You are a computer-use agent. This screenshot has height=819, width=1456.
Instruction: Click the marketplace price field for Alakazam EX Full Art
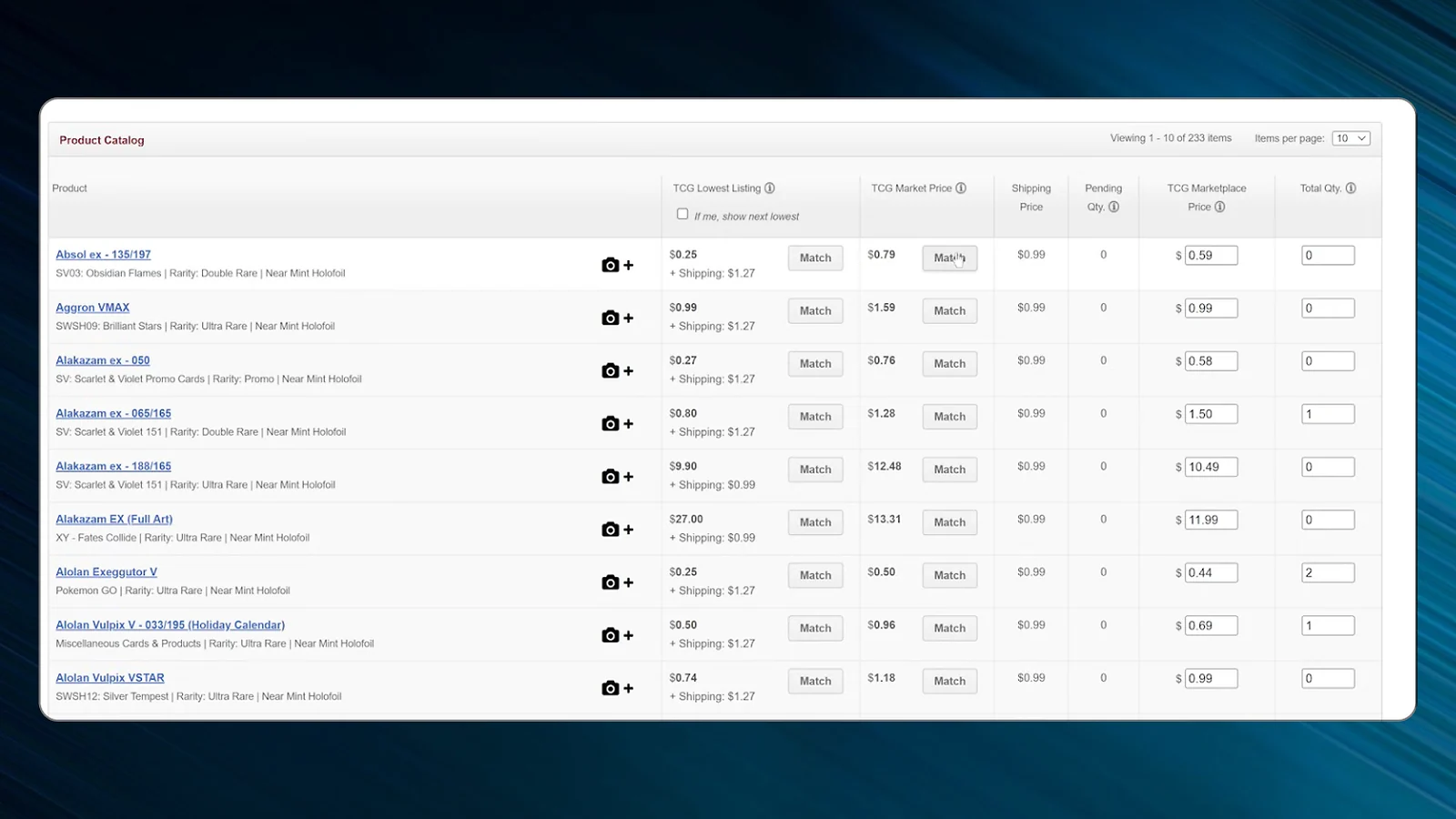click(1210, 519)
